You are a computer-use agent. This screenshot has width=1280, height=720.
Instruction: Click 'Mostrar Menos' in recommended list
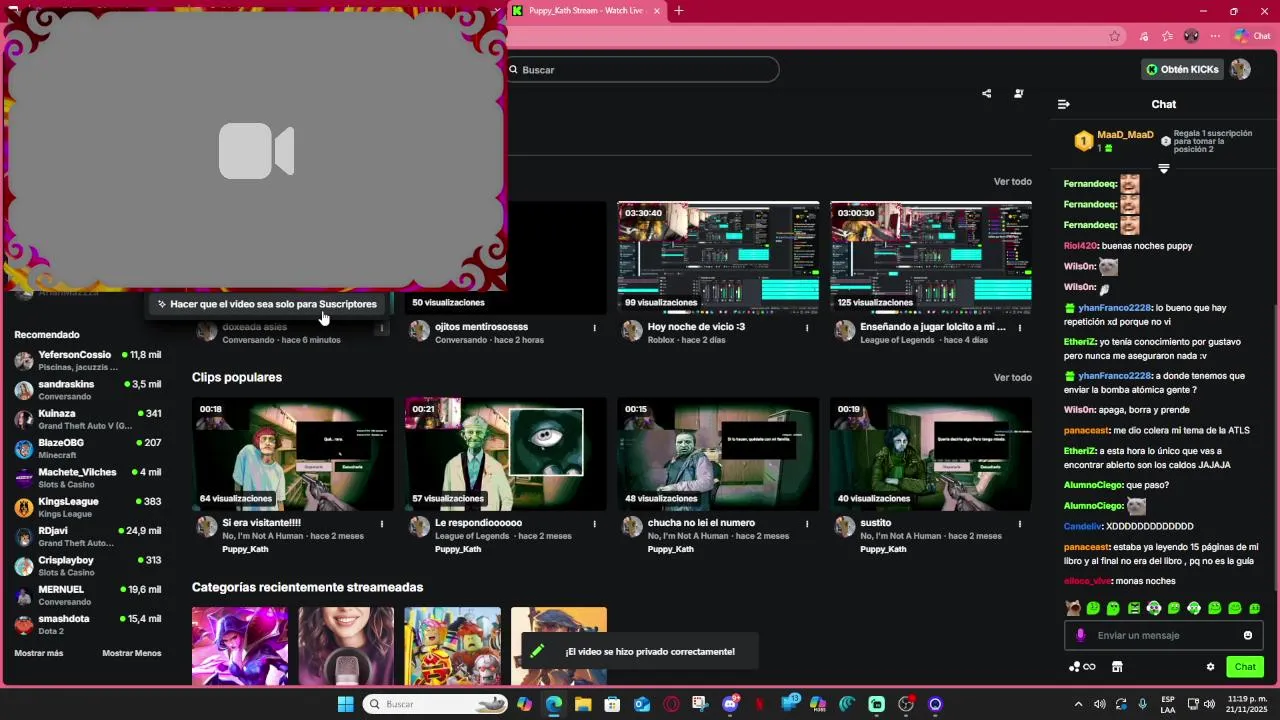[x=131, y=653]
